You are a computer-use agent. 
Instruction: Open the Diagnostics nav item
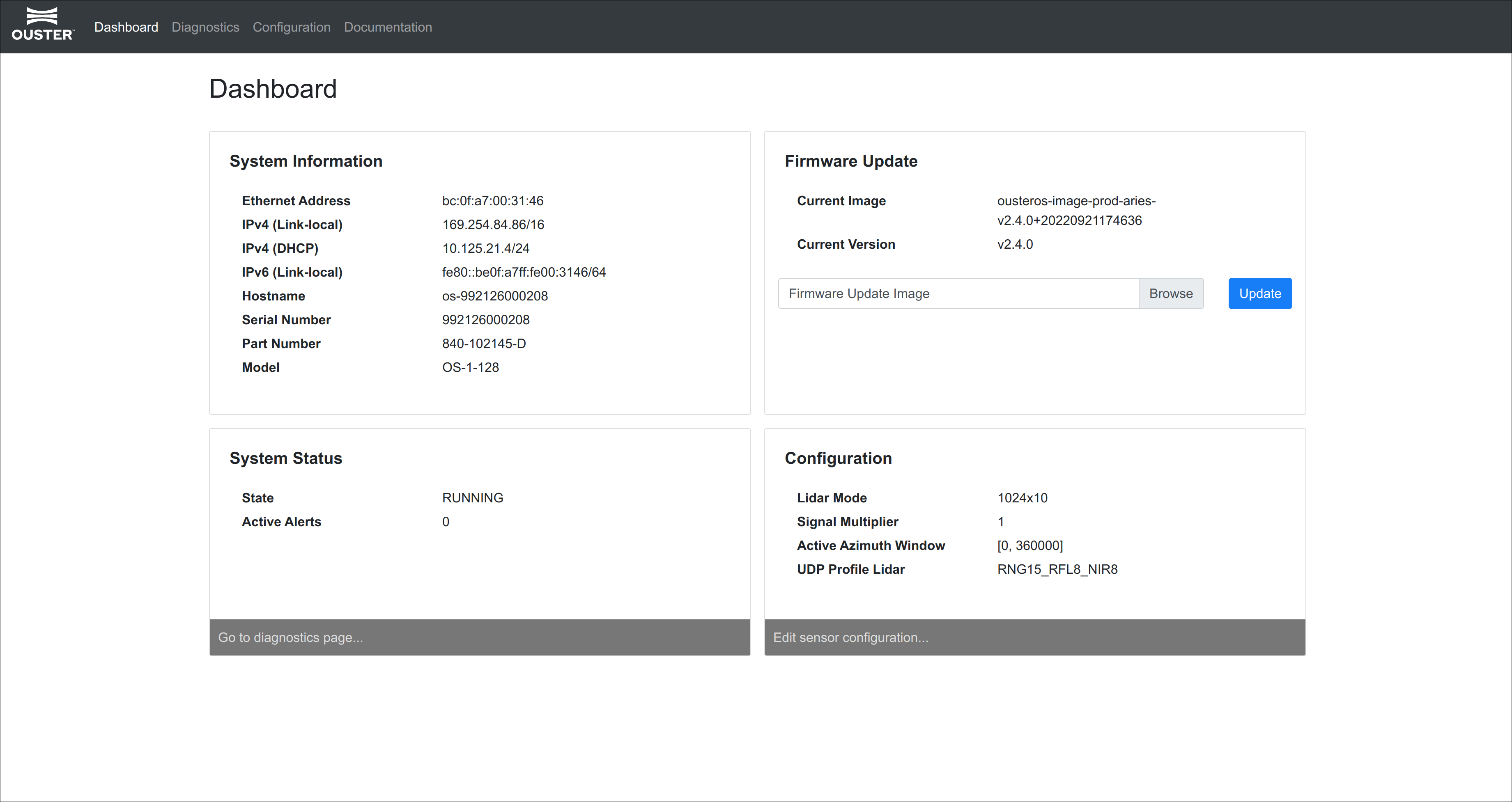click(x=205, y=27)
